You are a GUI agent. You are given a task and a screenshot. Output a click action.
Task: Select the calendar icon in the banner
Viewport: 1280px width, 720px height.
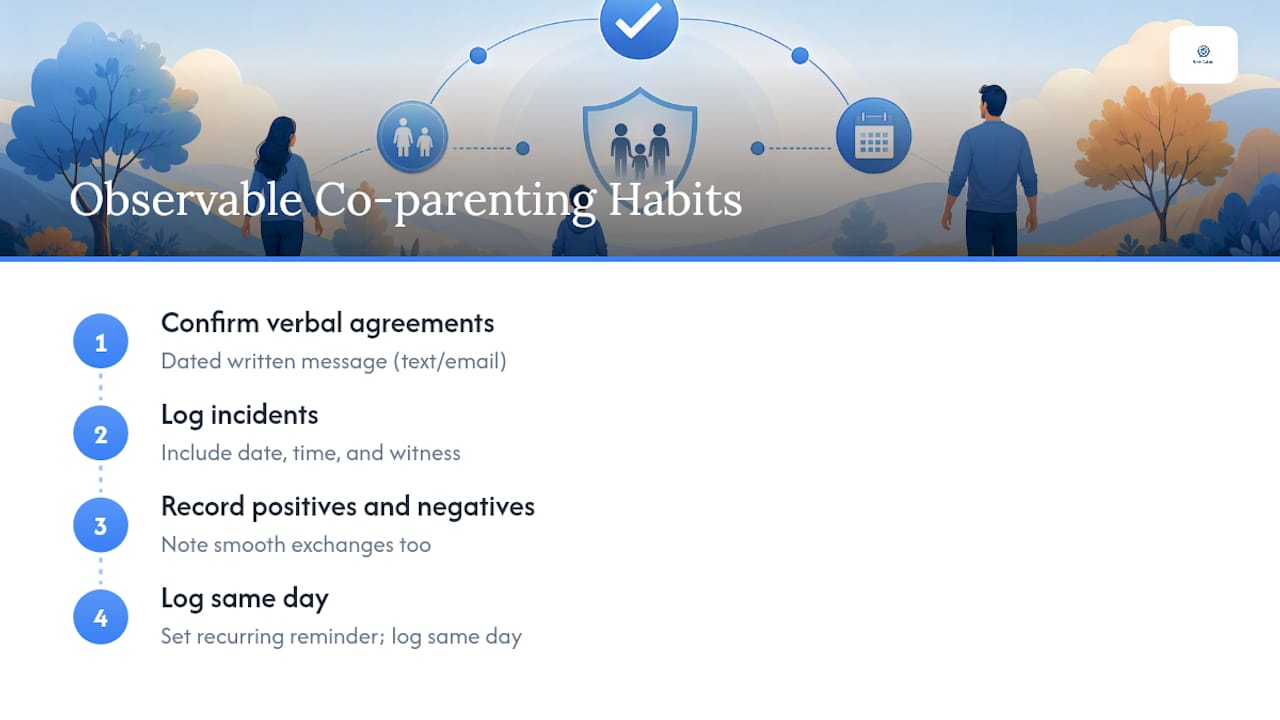click(873, 136)
